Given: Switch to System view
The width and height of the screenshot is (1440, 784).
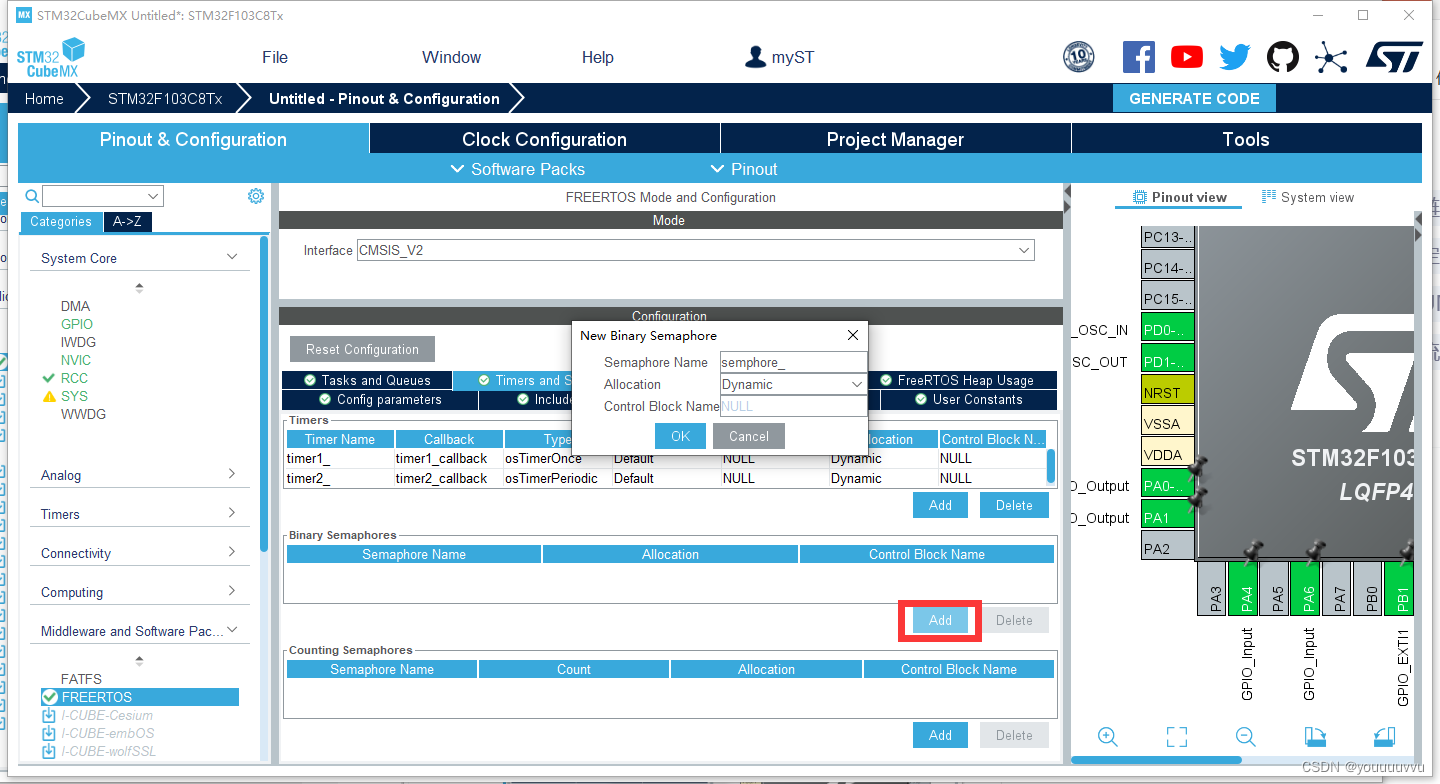Looking at the screenshot, I should 1308,197.
